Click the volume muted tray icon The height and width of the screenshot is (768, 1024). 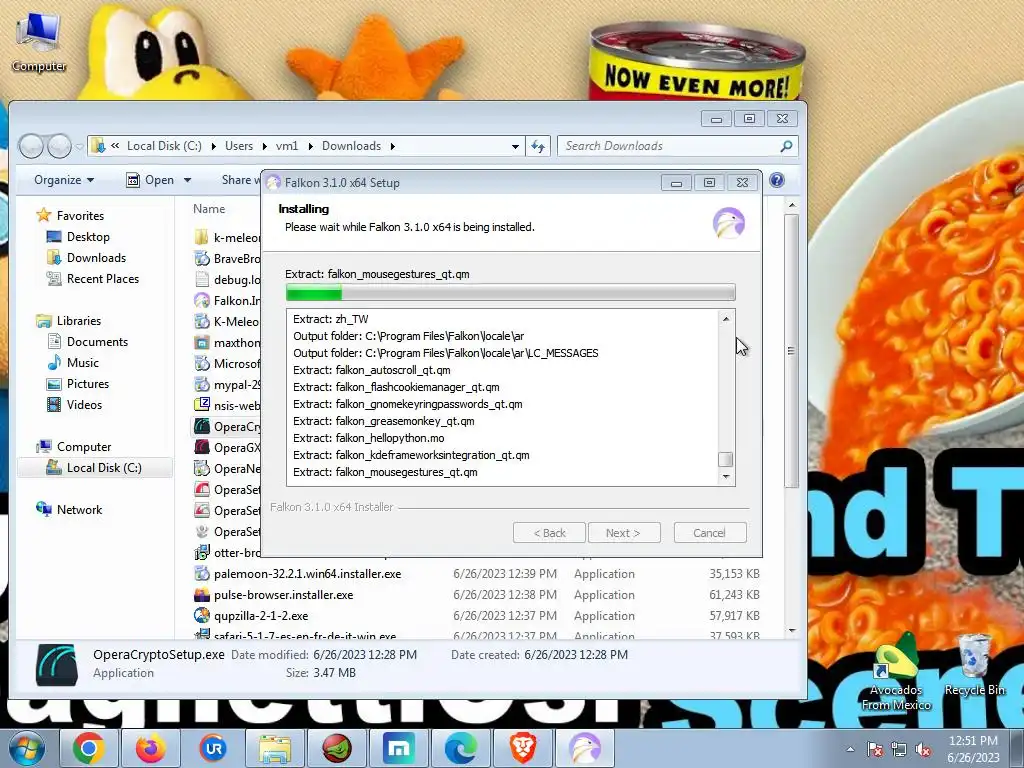[x=923, y=750]
